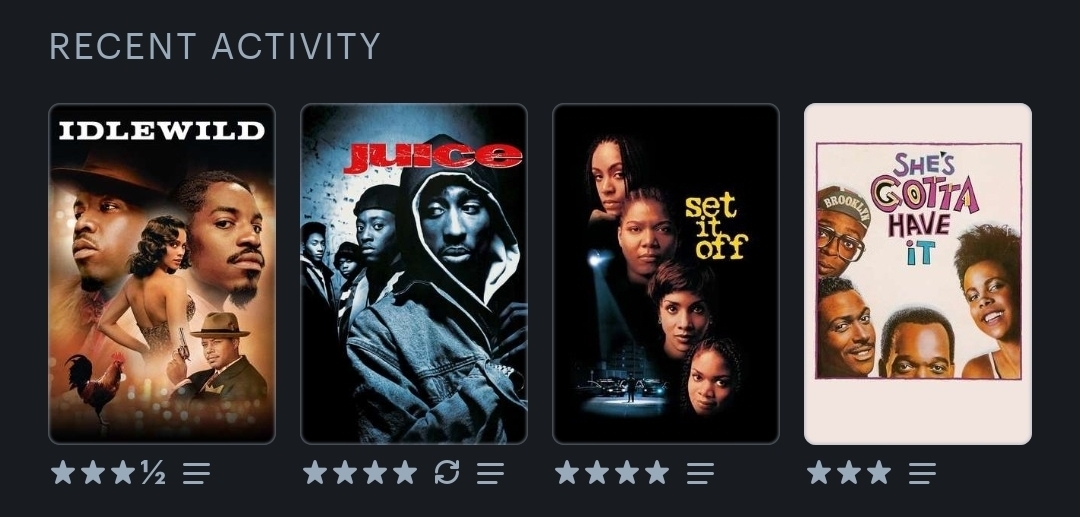
Task: Open the Juice movie poster
Action: point(414,274)
